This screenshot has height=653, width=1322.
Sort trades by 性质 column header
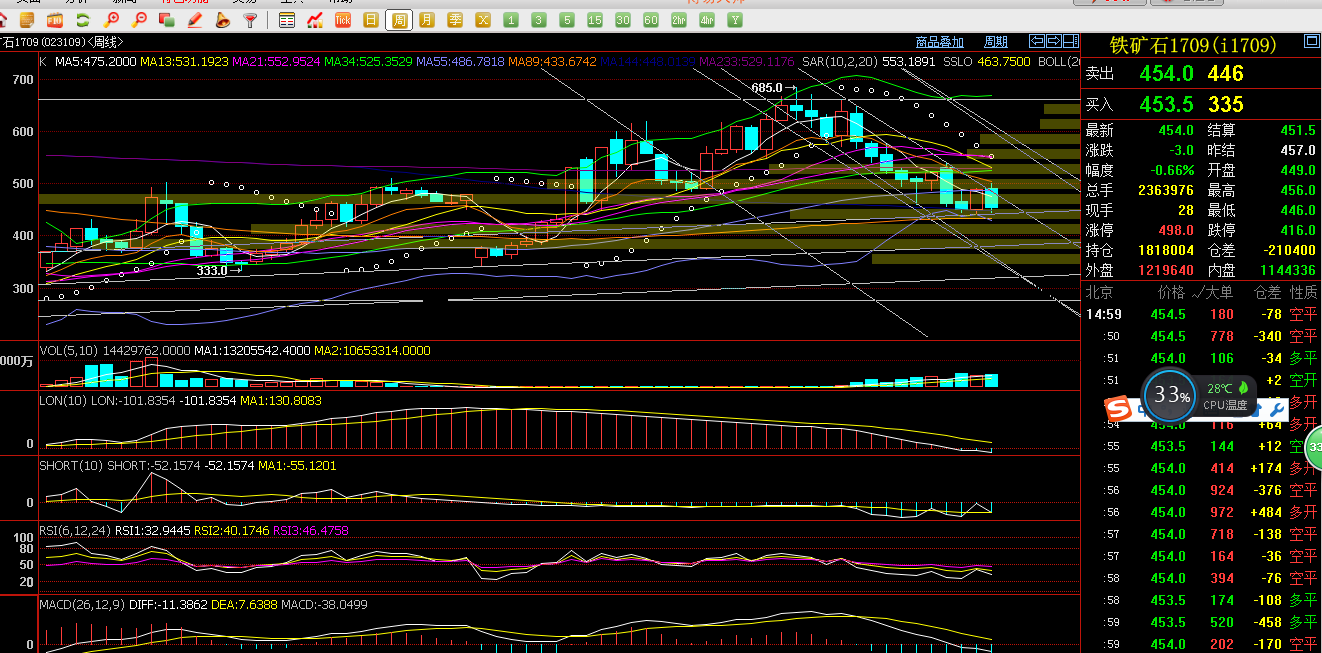pyautogui.click(x=1304, y=292)
